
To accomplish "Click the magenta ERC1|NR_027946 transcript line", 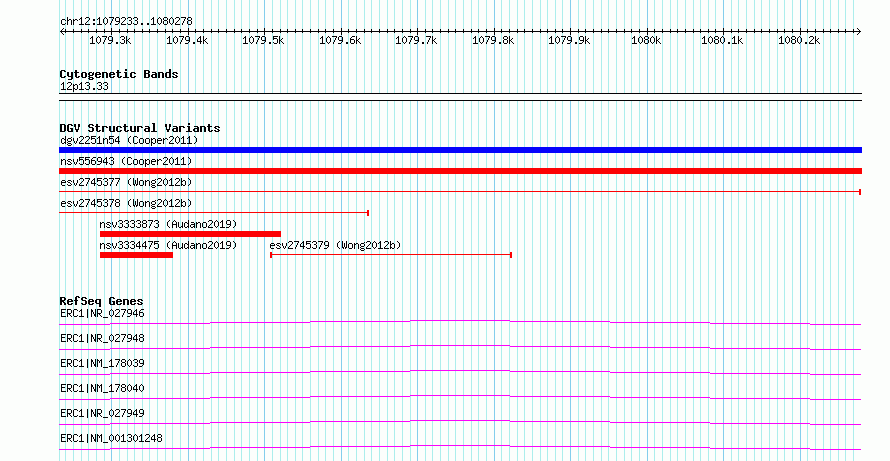I will [460, 322].
